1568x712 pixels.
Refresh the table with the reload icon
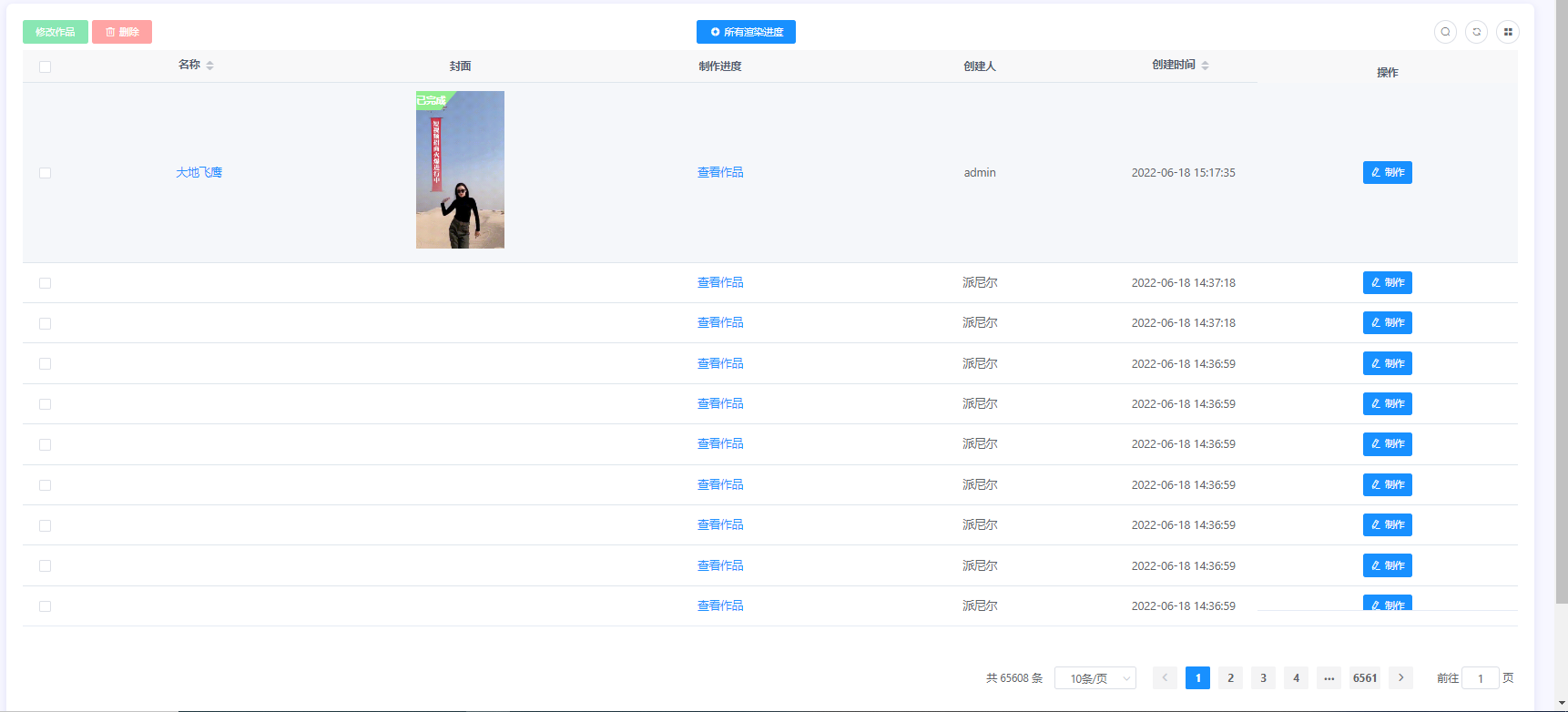tap(1477, 32)
